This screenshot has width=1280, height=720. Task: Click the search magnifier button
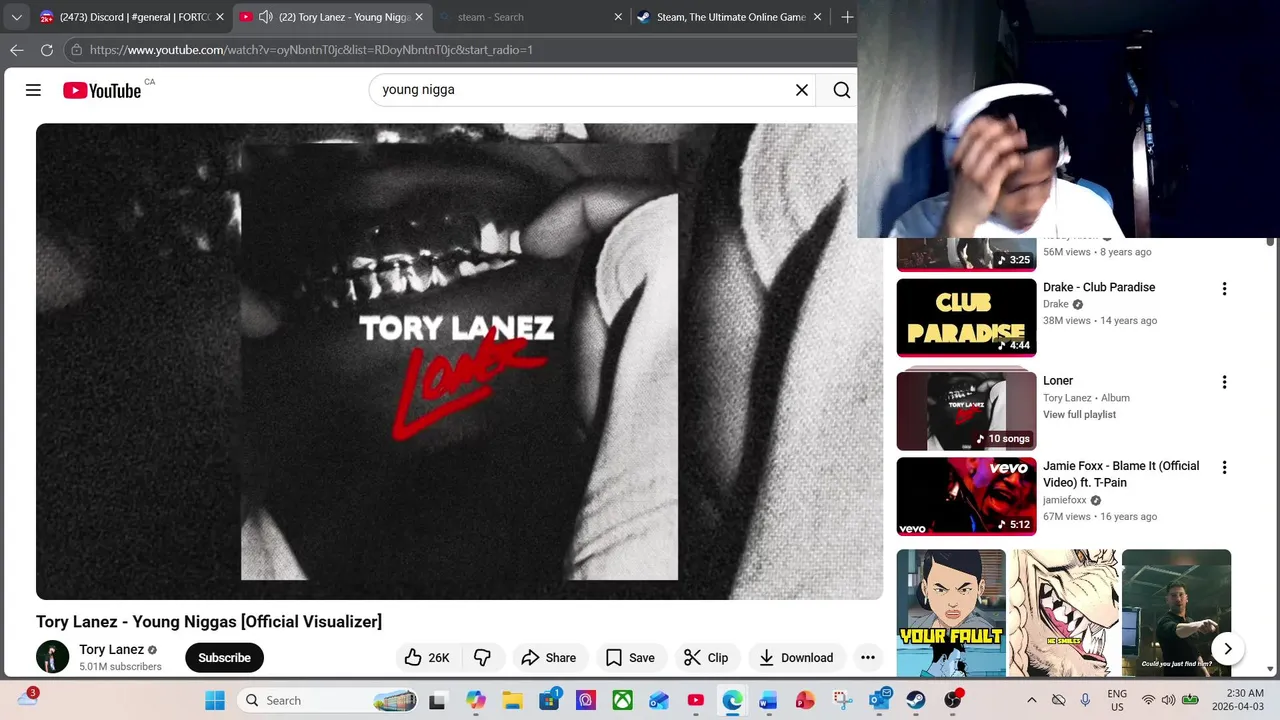coord(842,90)
